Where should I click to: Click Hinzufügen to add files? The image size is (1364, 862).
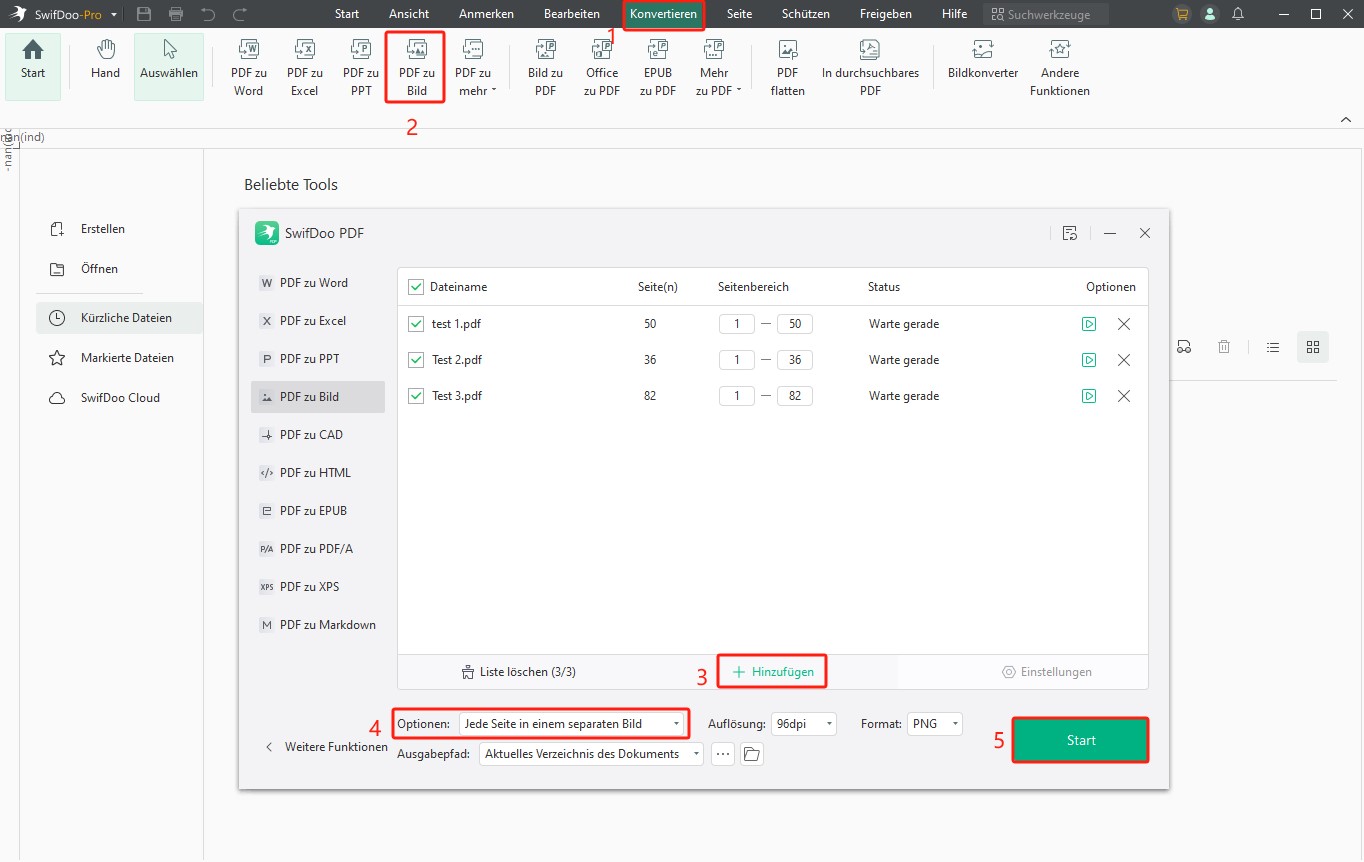pos(773,672)
